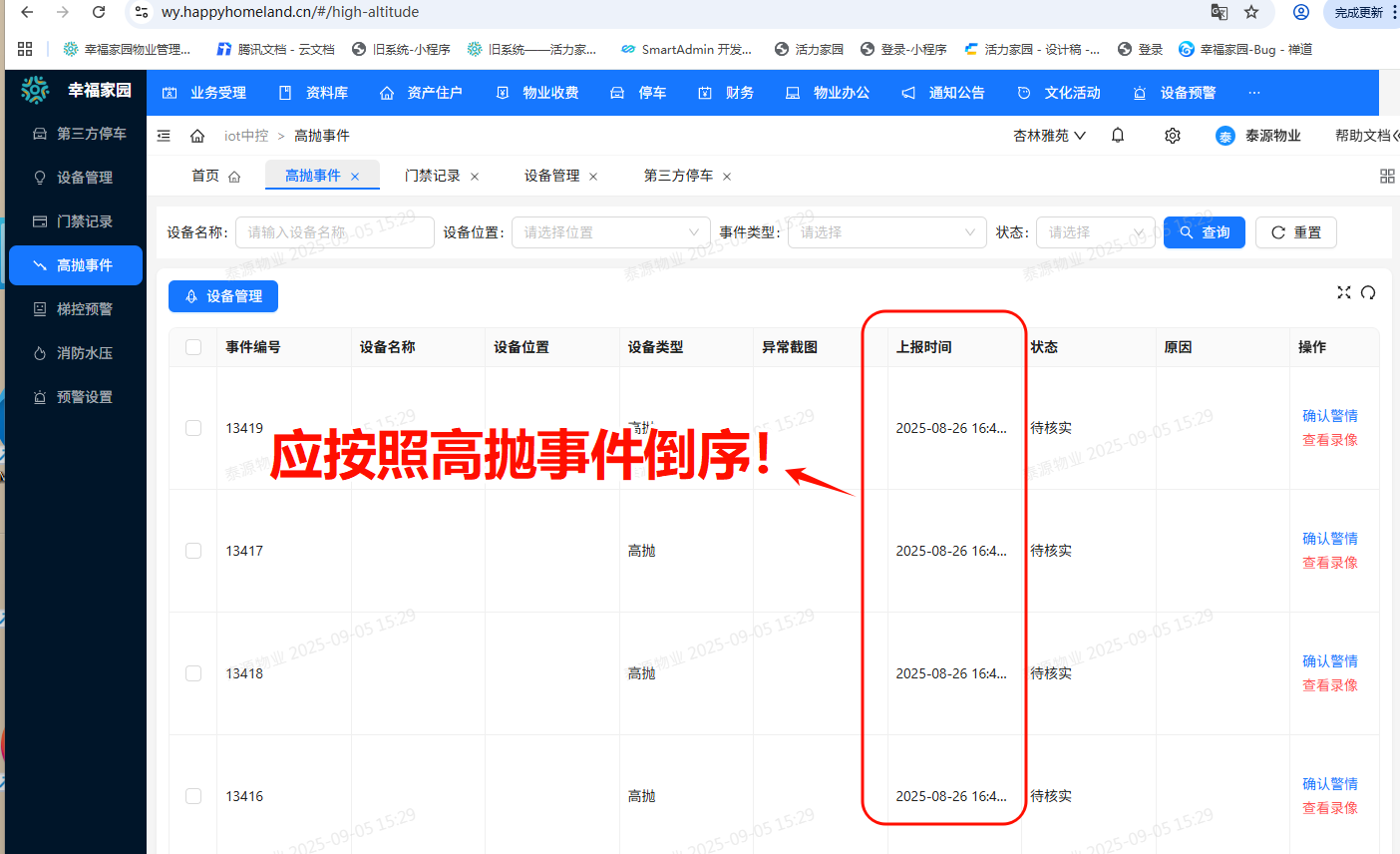1400x854 pixels.
Task: Toggle fullscreen for the table
Action: tap(1343, 292)
